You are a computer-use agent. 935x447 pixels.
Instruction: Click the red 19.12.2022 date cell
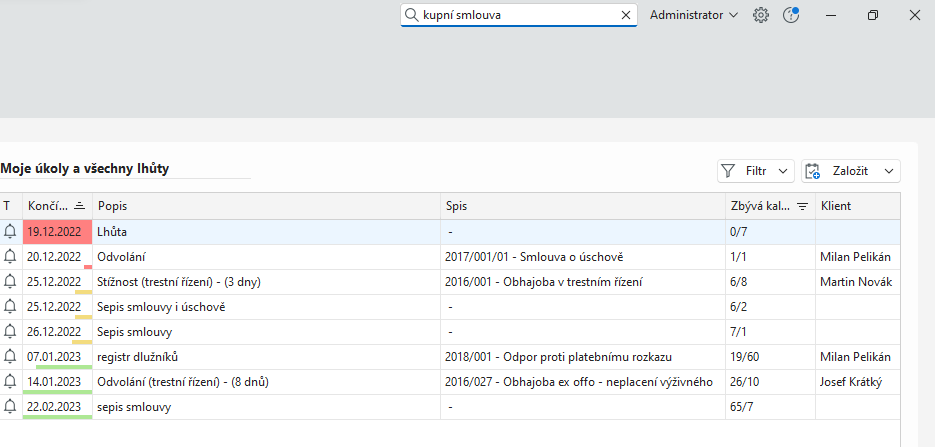(57, 231)
